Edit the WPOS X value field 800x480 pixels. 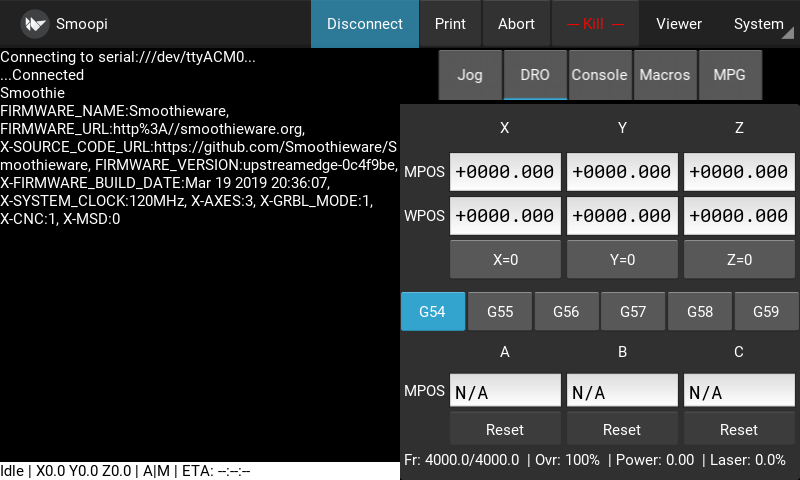pyautogui.click(x=505, y=216)
